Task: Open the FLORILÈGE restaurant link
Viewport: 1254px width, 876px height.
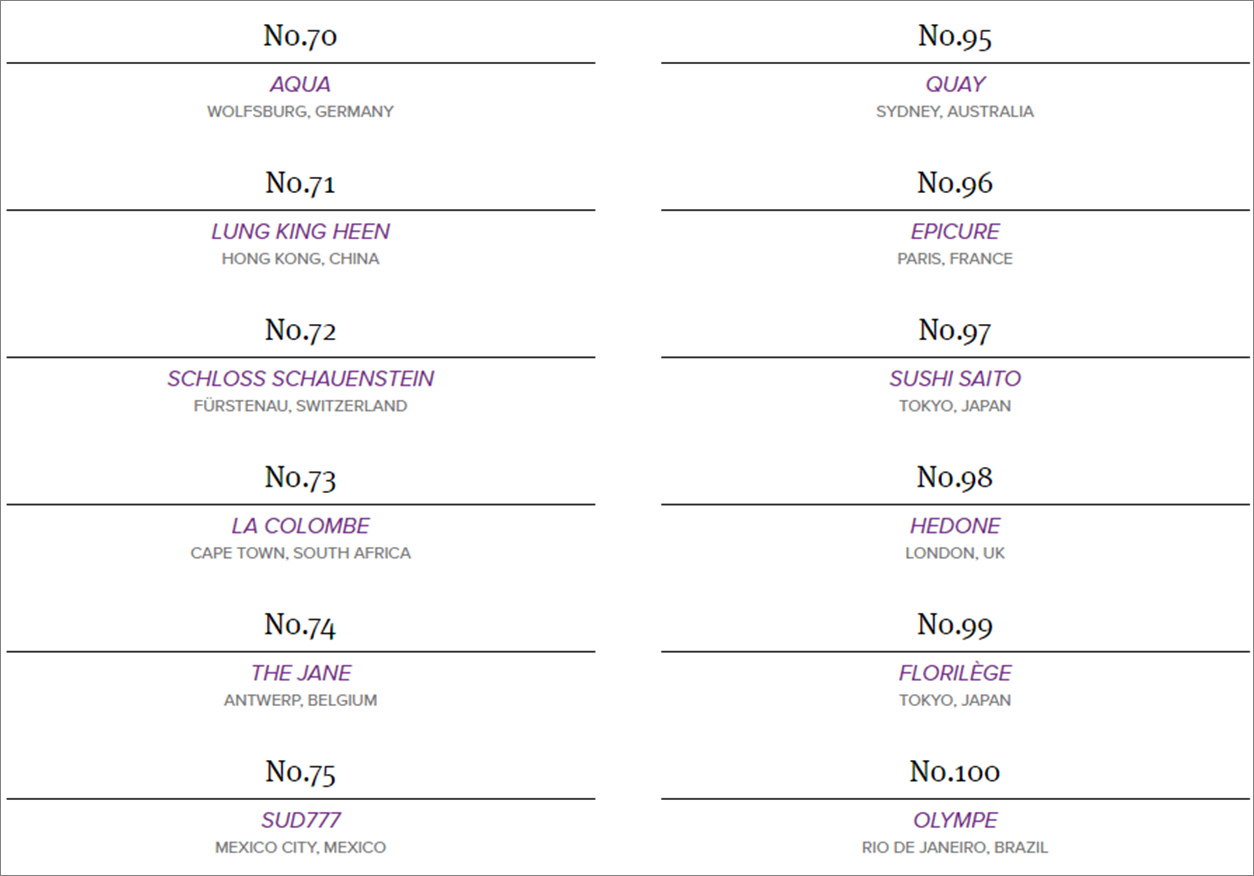Action: 955,673
